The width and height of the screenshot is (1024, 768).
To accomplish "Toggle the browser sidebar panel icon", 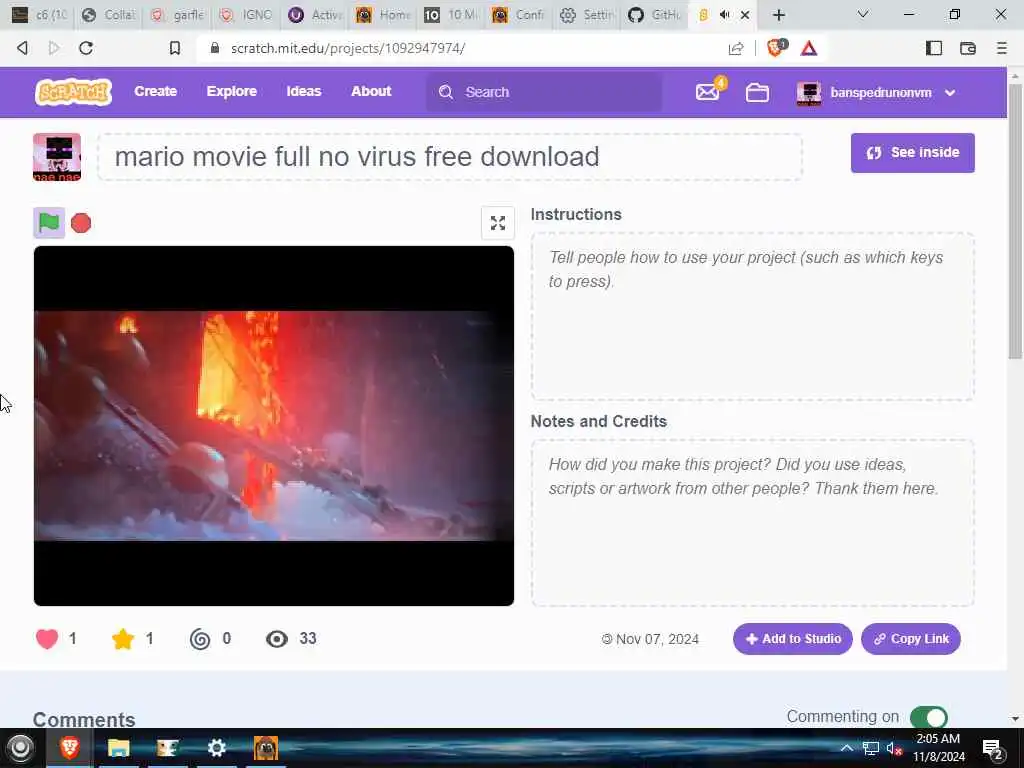I will point(934,48).
